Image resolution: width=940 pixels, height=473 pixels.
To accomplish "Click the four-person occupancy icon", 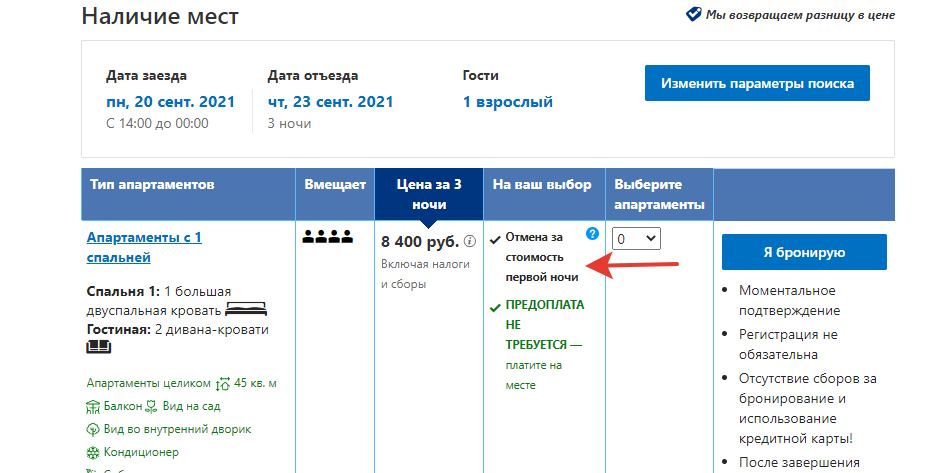I will [327, 237].
